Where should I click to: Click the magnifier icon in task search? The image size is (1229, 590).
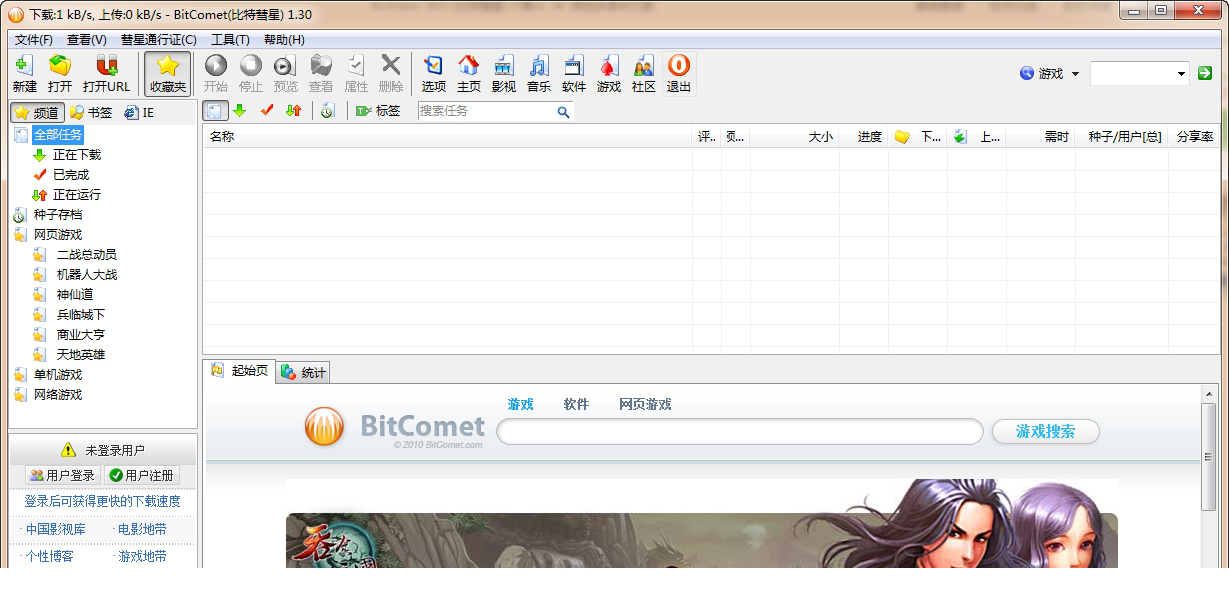coord(564,112)
